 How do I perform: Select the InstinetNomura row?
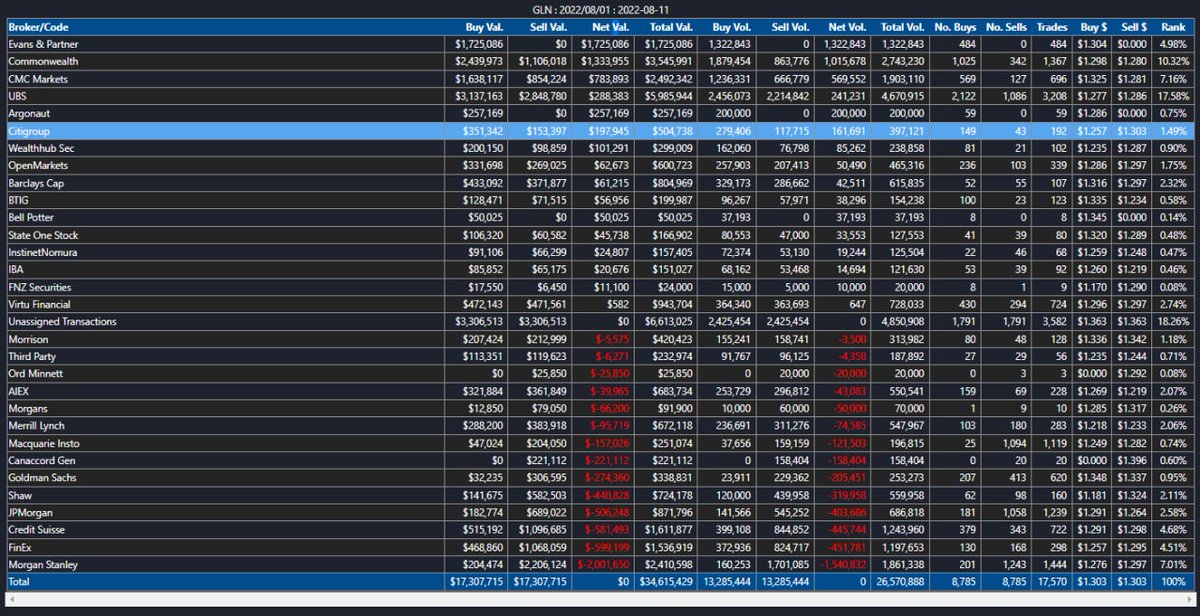[x=598, y=252]
